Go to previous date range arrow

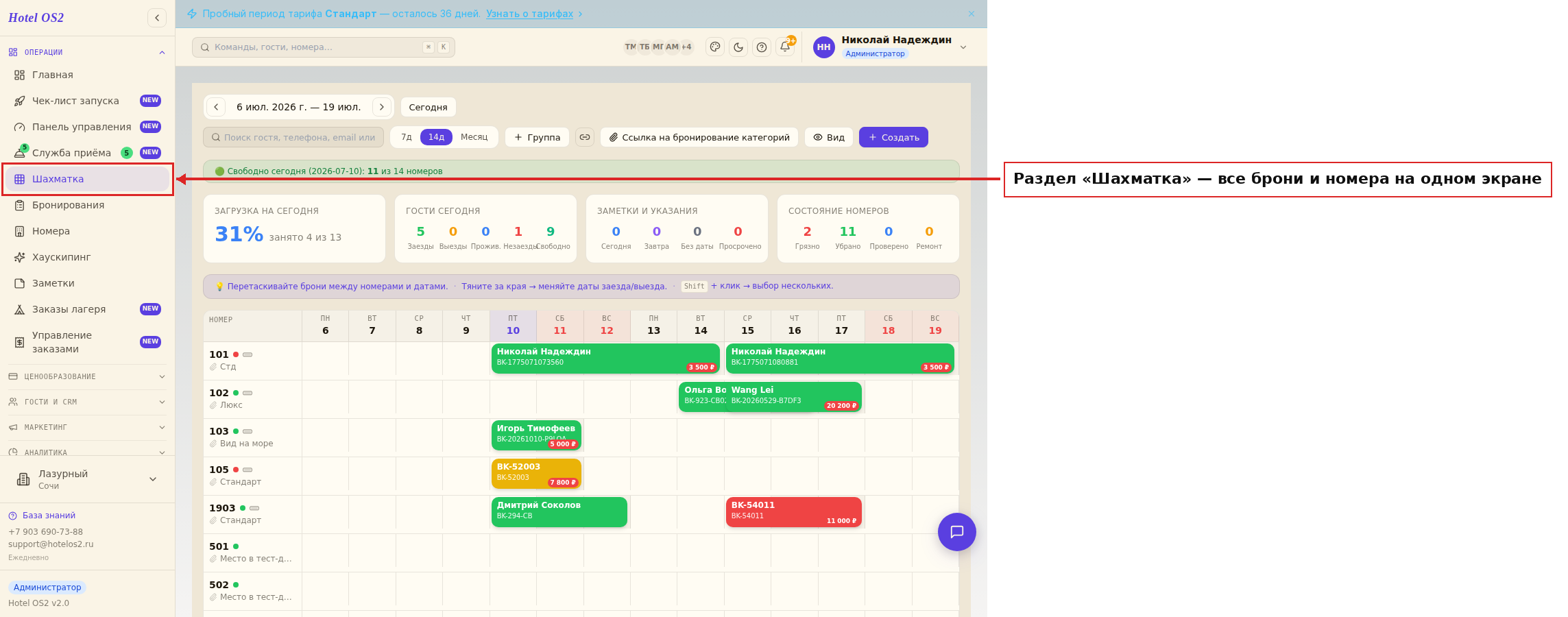pos(216,107)
